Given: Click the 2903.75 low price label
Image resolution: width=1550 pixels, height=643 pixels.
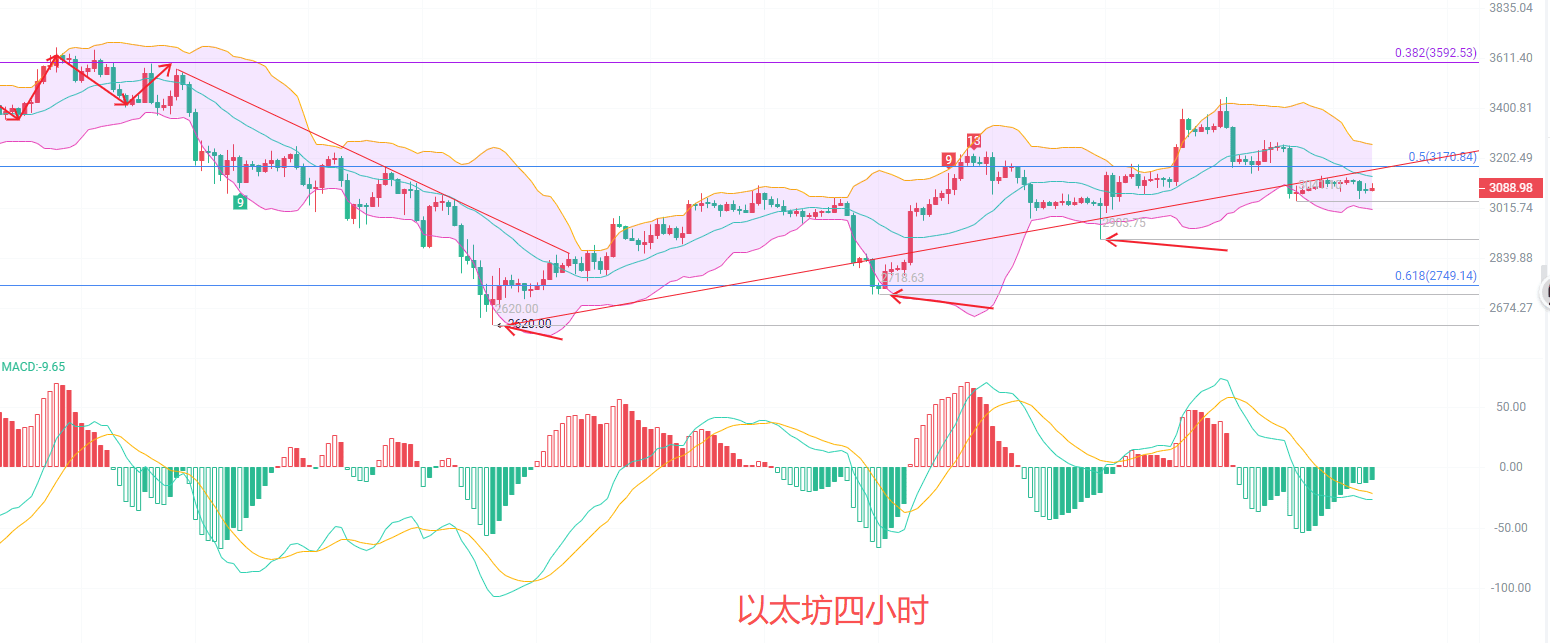Looking at the screenshot, I should pyautogui.click(x=1123, y=223).
